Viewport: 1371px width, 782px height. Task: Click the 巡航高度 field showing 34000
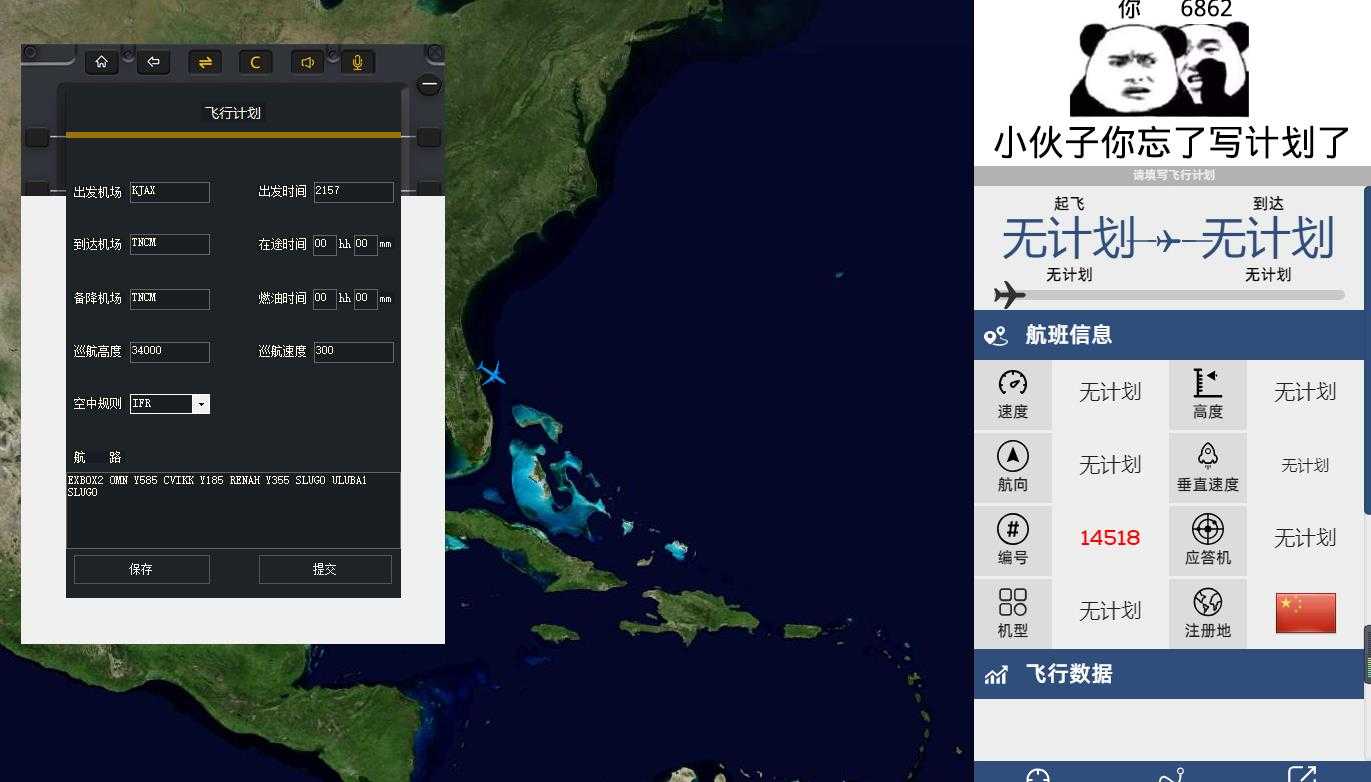(x=169, y=352)
